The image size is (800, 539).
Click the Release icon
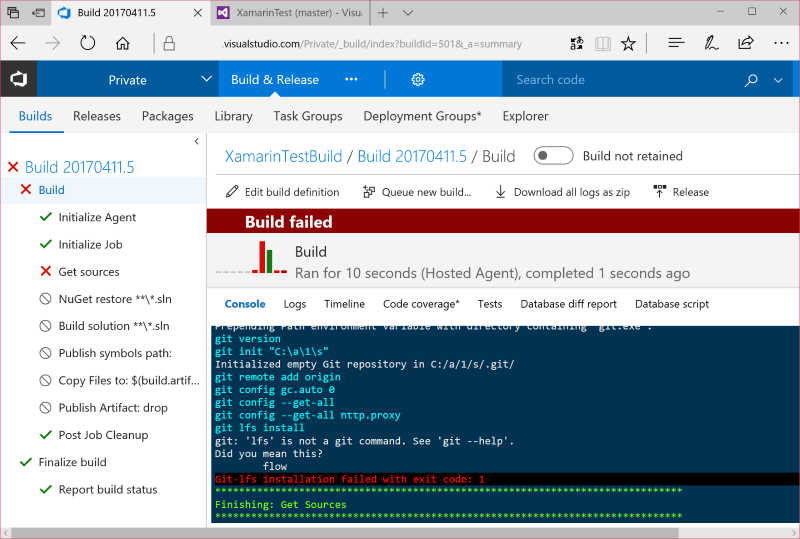pos(660,192)
